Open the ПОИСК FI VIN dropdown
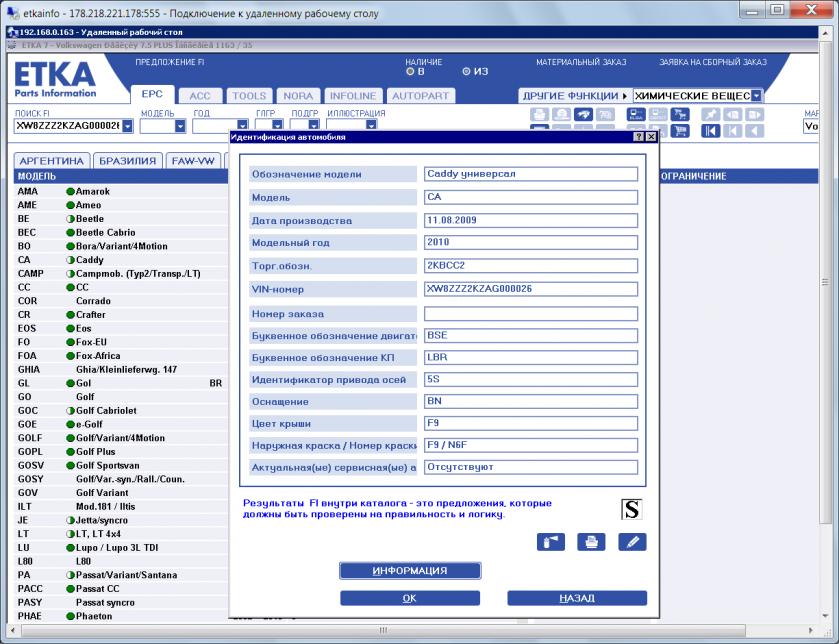This screenshot has height=644, width=839. pyautogui.click(x=127, y=126)
